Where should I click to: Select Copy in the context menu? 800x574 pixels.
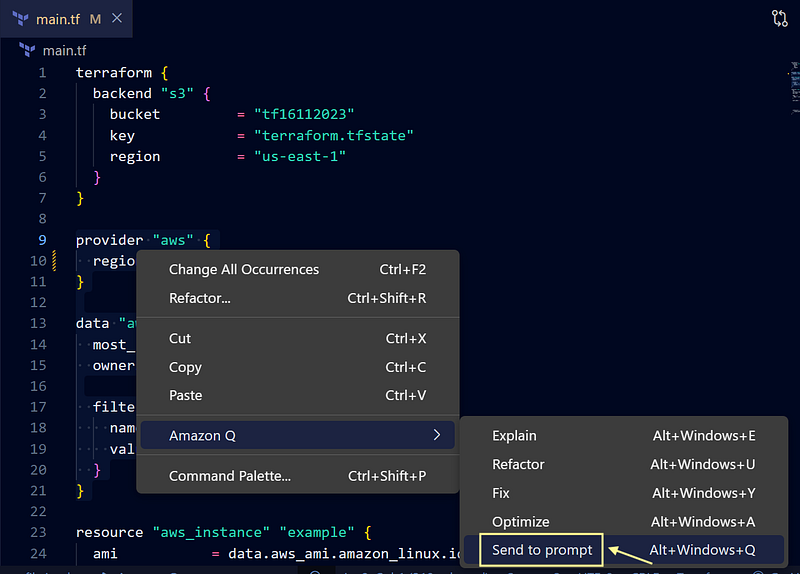click(x=297, y=367)
